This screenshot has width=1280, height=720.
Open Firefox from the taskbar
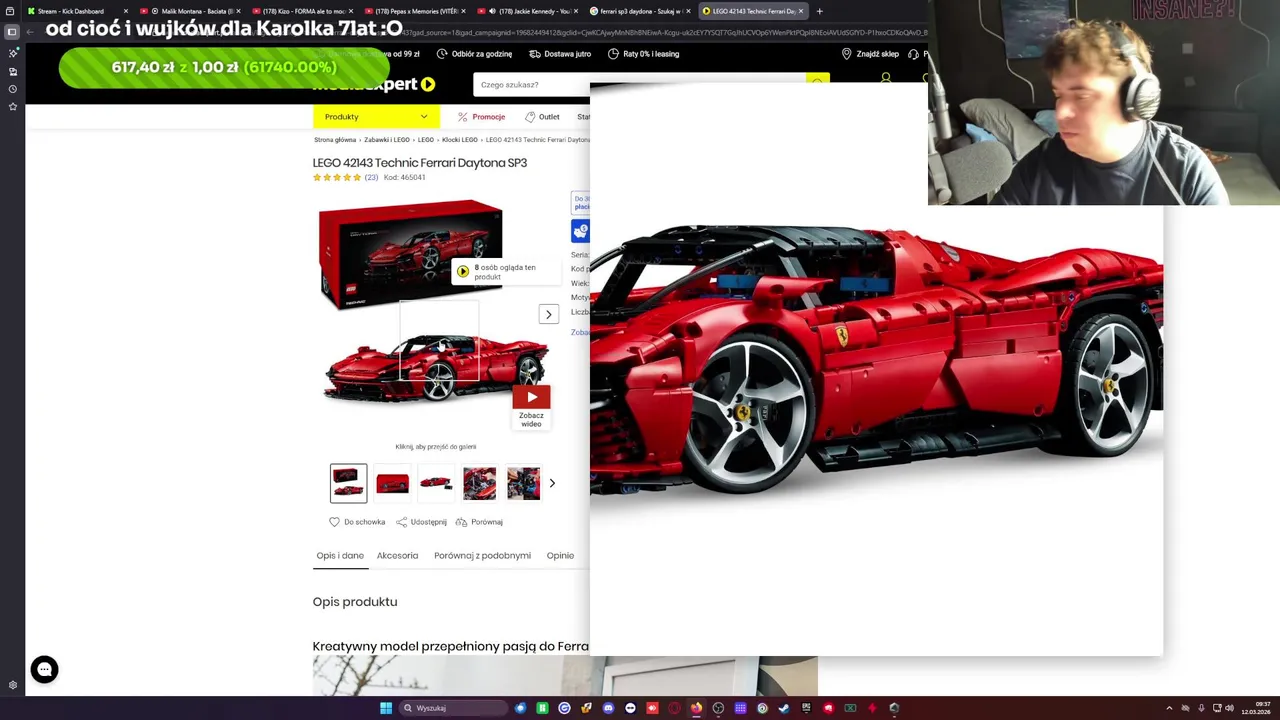[696, 708]
